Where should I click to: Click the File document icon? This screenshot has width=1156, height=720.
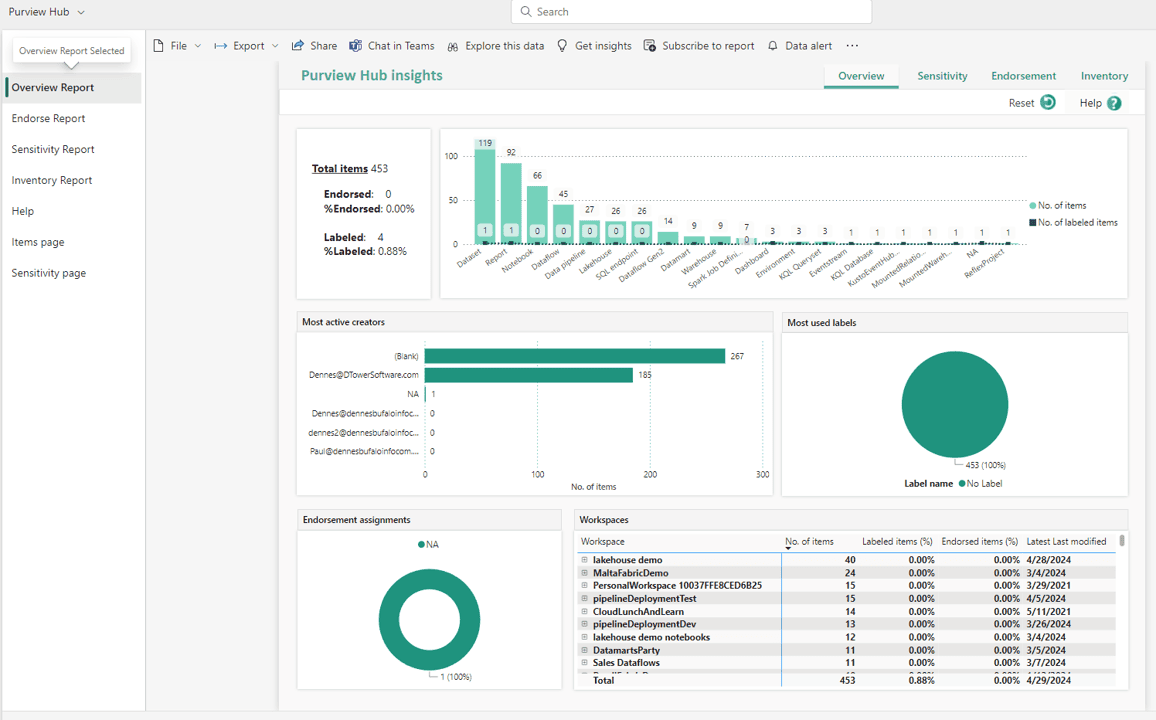click(159, 46)
